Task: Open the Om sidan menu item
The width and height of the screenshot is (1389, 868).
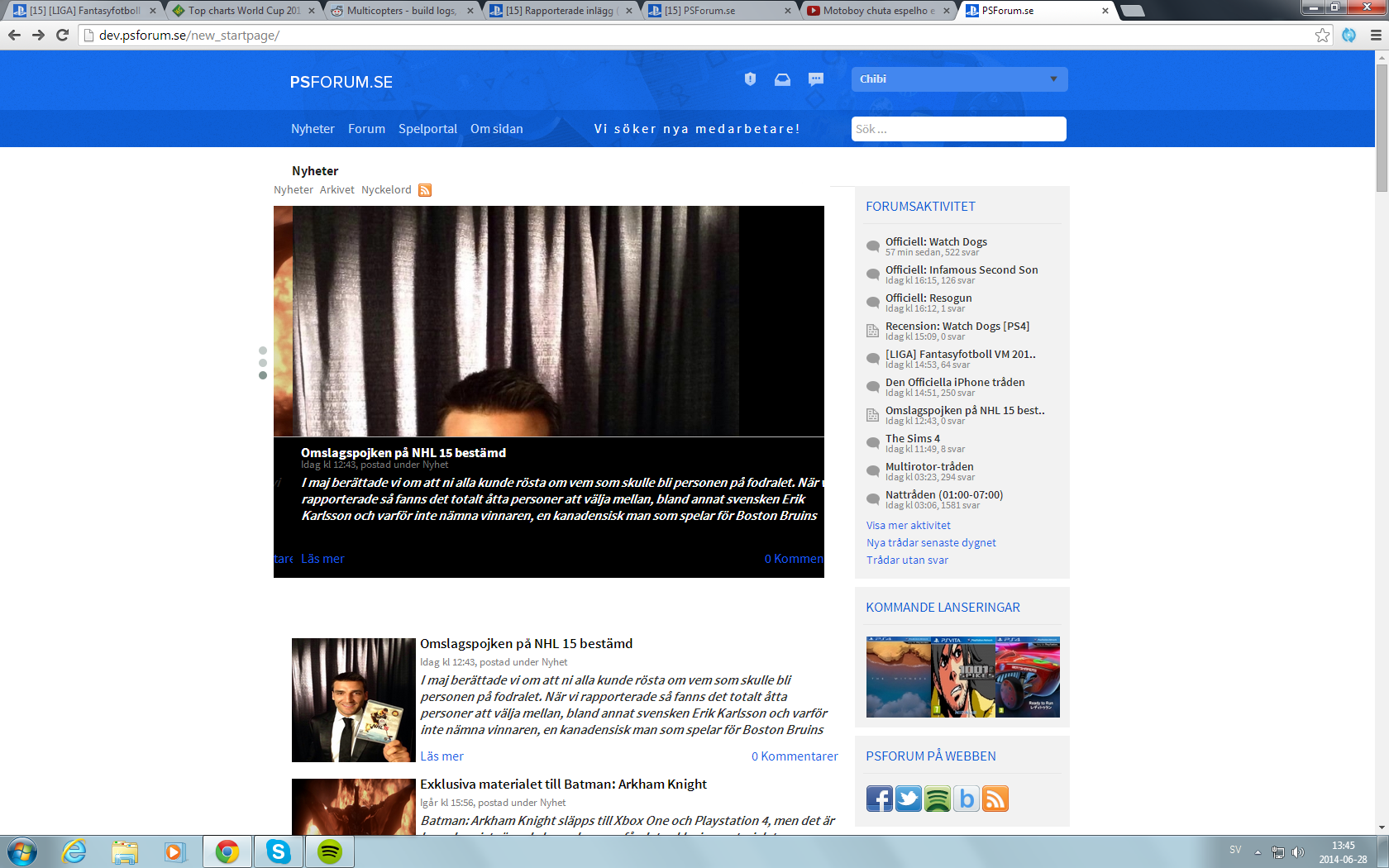Action: click(497, 129)
